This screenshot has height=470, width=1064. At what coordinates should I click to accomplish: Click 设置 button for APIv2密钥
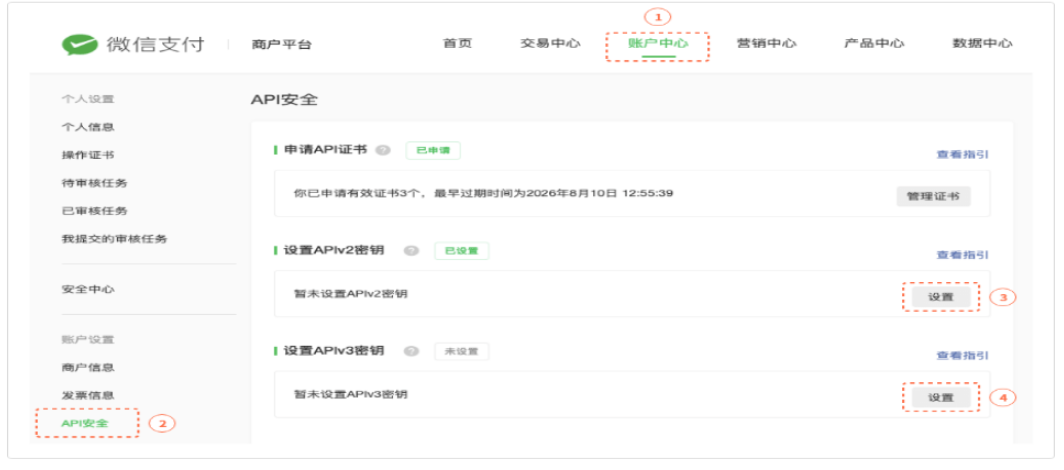coord(940,297)
